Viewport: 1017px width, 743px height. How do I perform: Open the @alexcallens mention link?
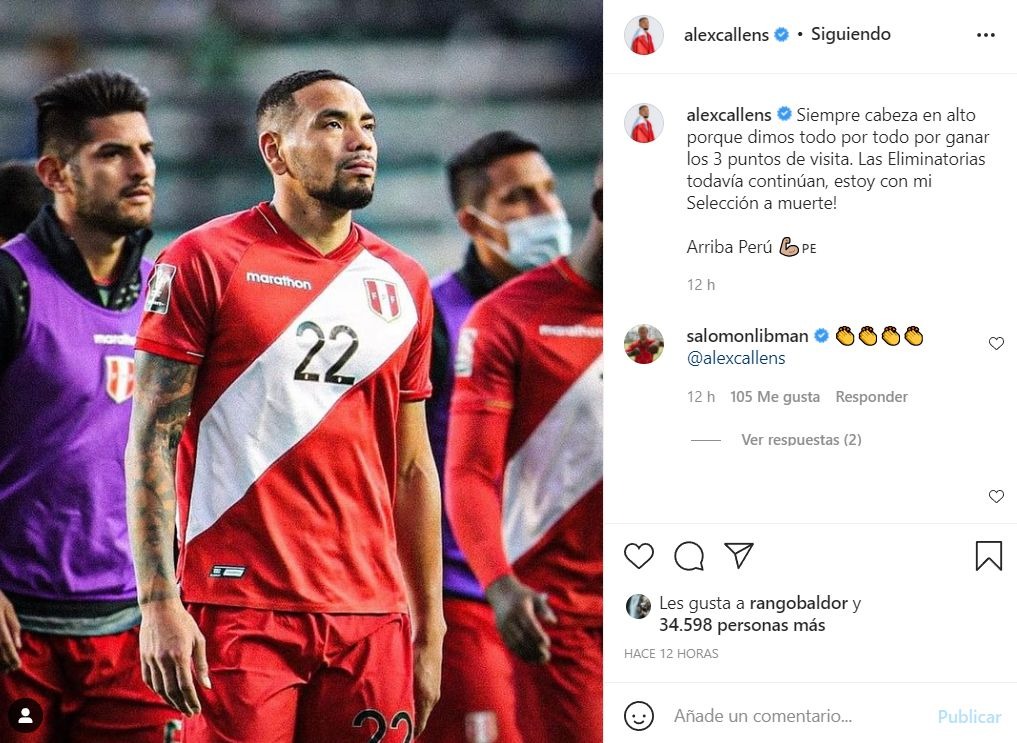coord(736,358)
